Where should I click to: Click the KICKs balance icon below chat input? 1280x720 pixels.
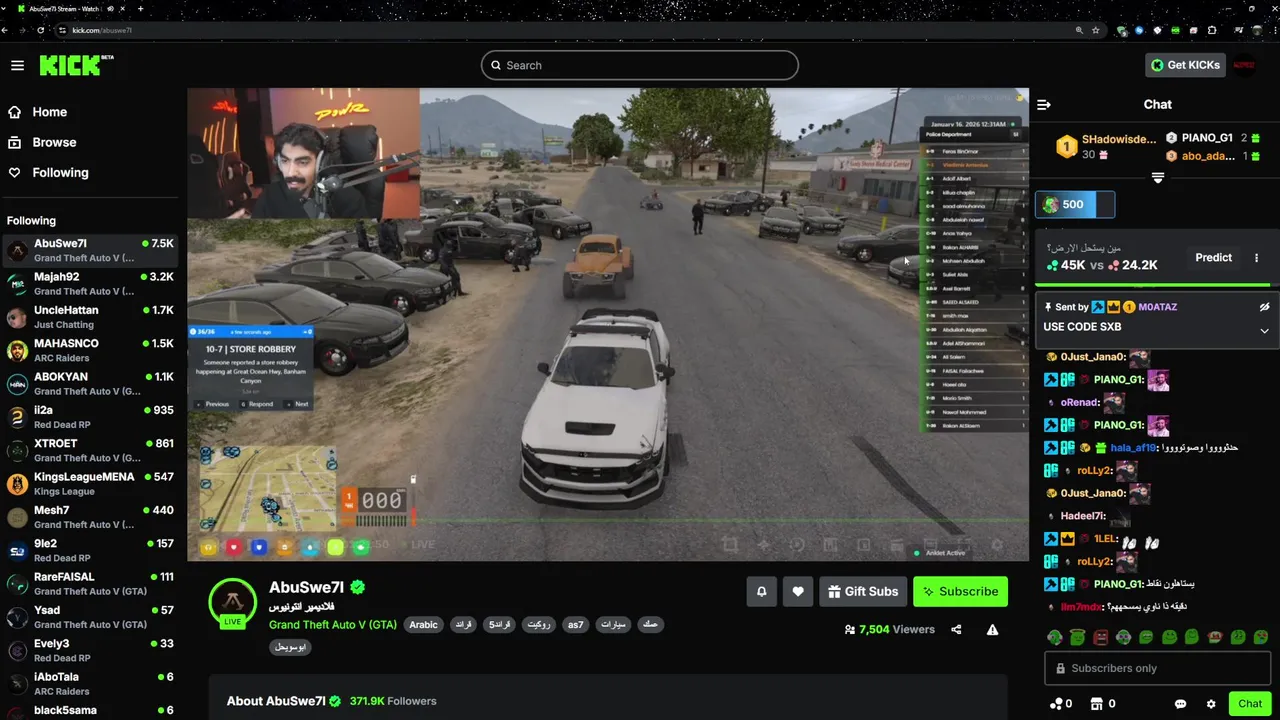coord(1056,704)
